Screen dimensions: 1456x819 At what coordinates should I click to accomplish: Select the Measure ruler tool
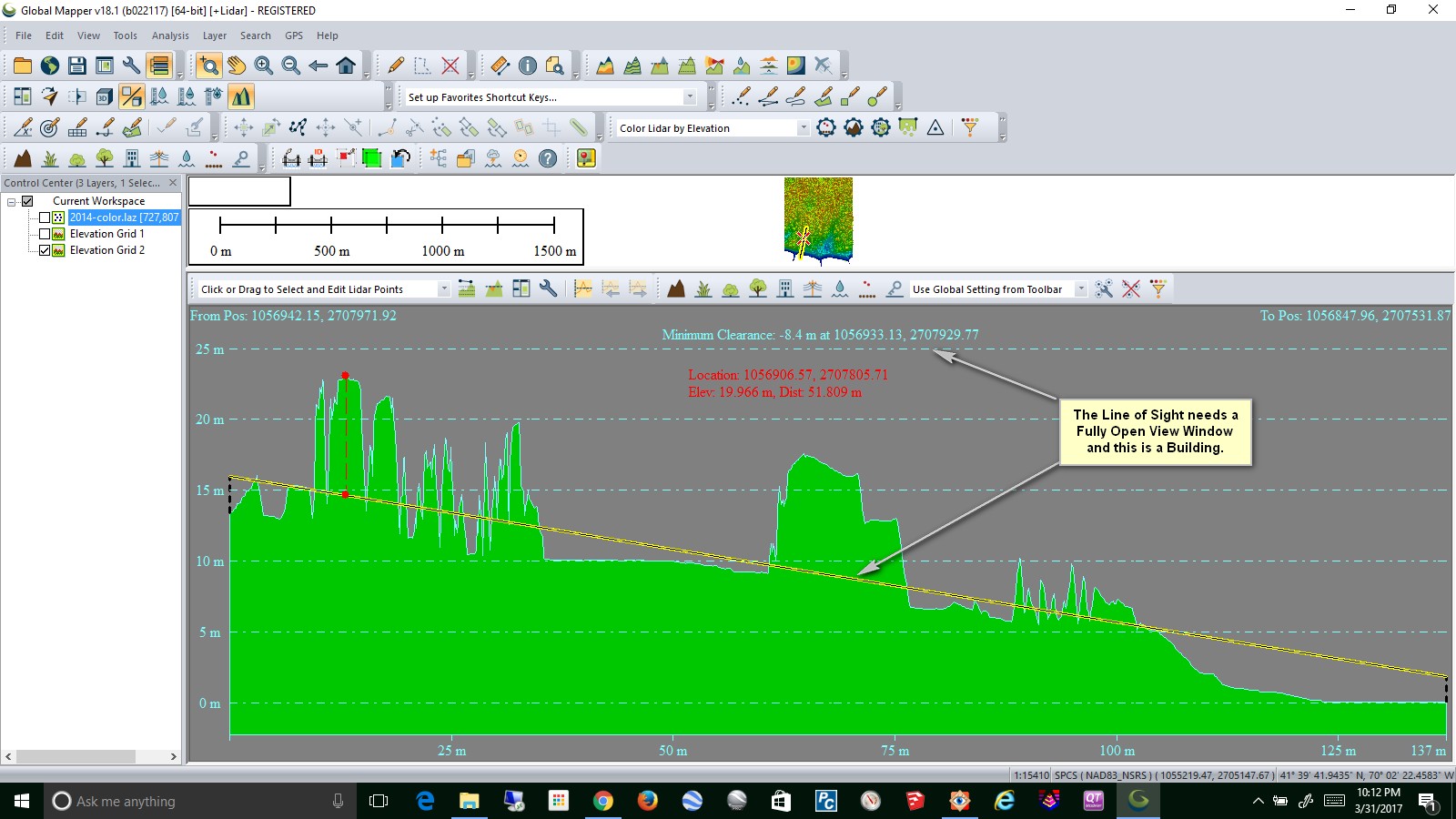pos(500,66)
